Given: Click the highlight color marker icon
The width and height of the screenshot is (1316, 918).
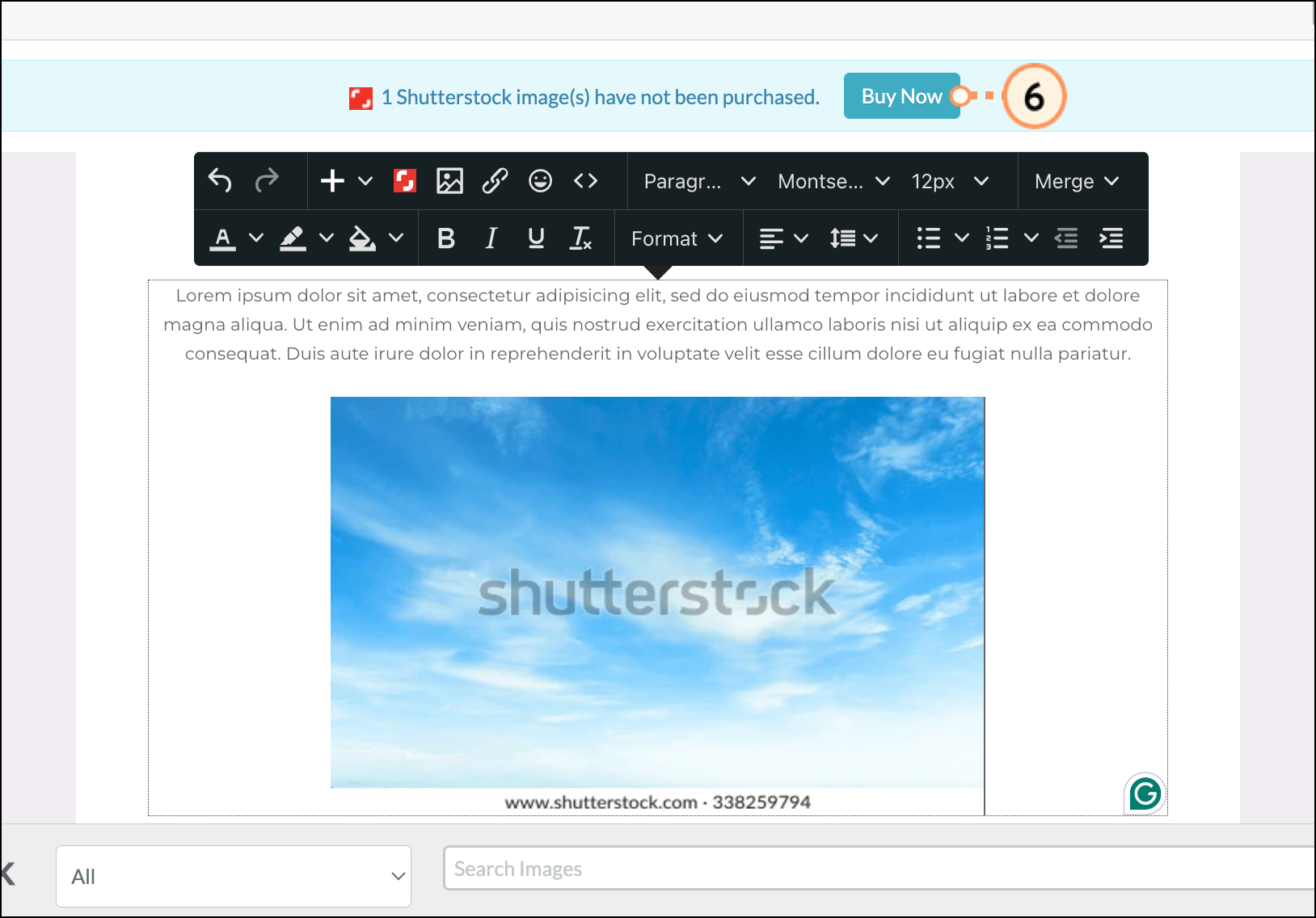Looking at the screenshot, I should click(x=293, y=238).
